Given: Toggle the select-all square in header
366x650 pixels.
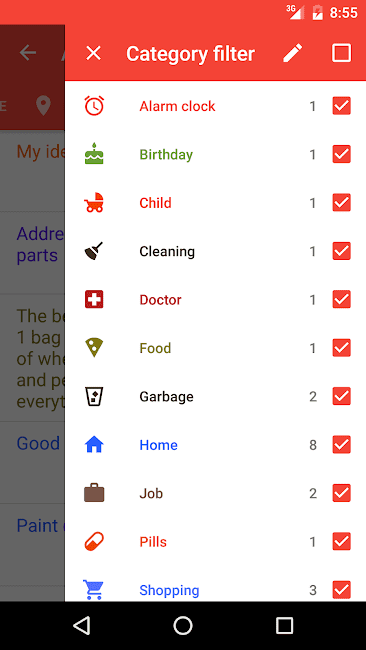Looking at the screenshot, I should tap(342, 53).
